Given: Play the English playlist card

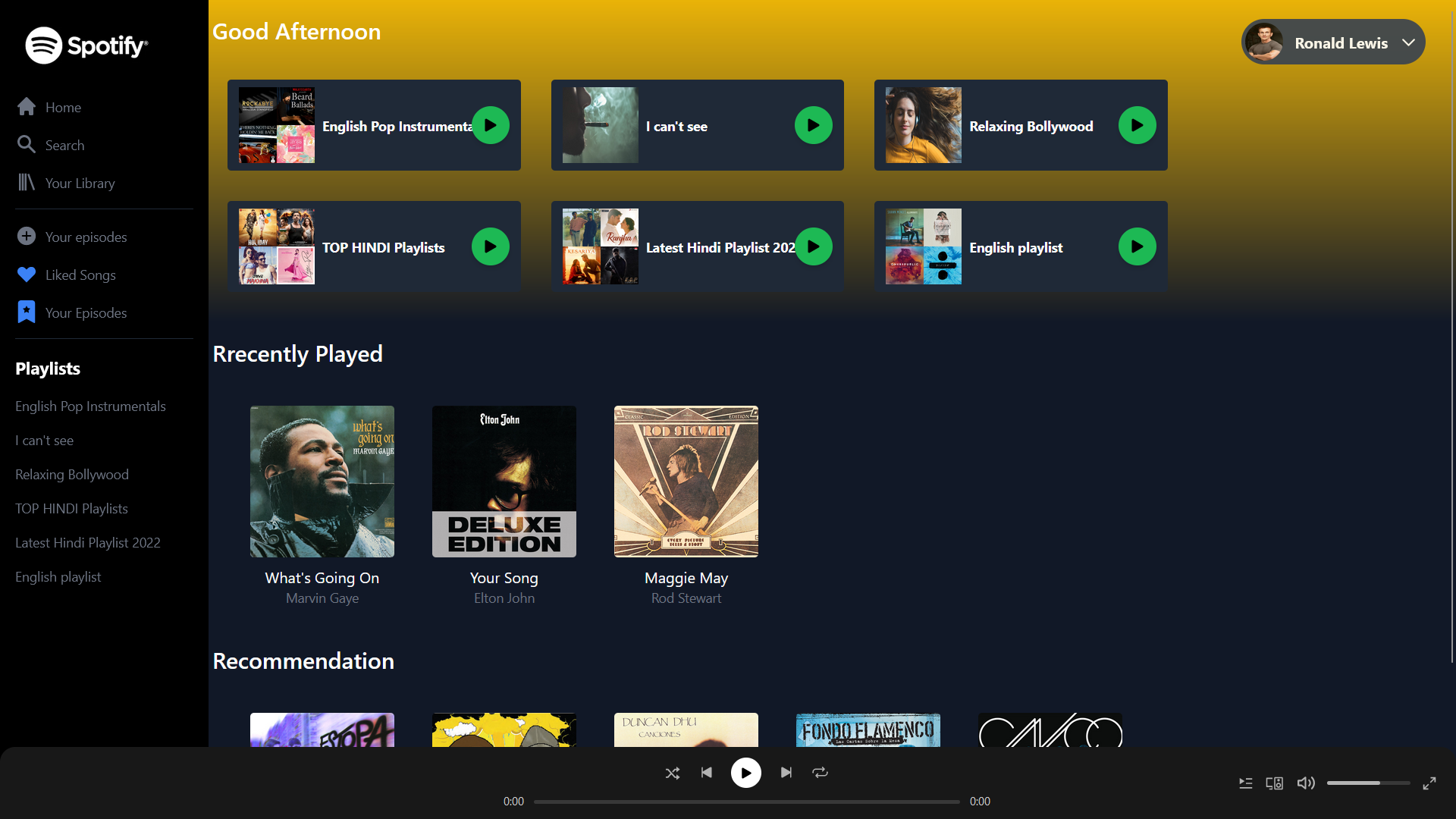Looking at the screenshot, I should pos(1137,246).
